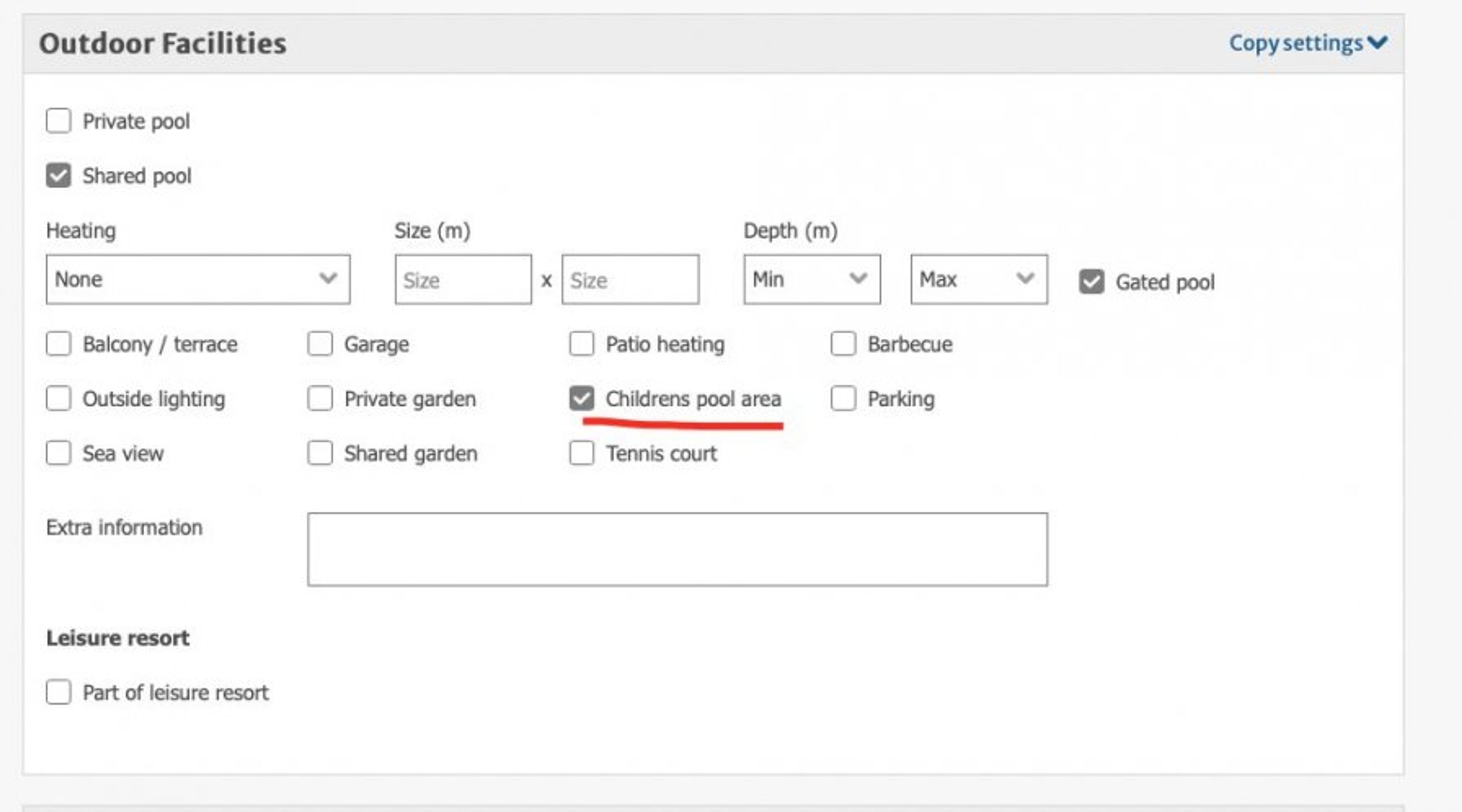
Task: Open the Heating dropdown
Action: (198, 279)
